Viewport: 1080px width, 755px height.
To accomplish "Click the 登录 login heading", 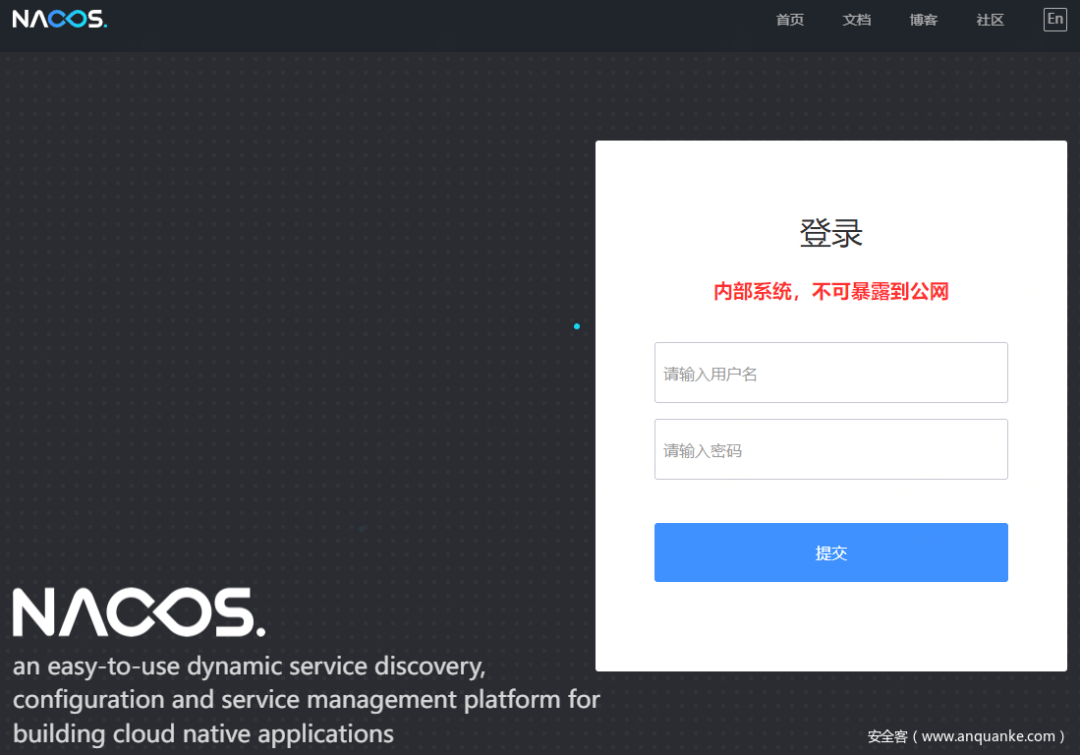I will coord(831,232).
